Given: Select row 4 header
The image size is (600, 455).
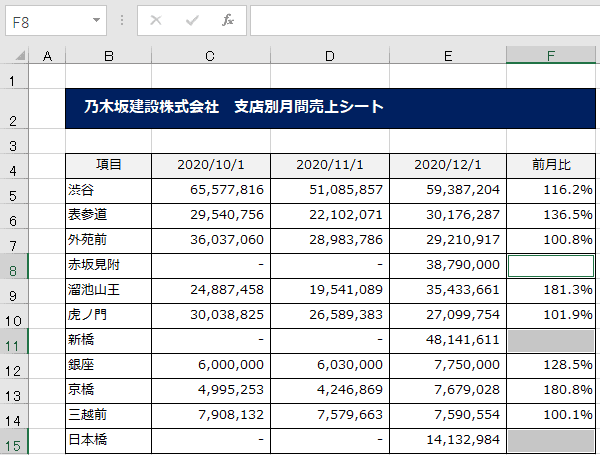Looking at the screenshot, I should 14,166.
